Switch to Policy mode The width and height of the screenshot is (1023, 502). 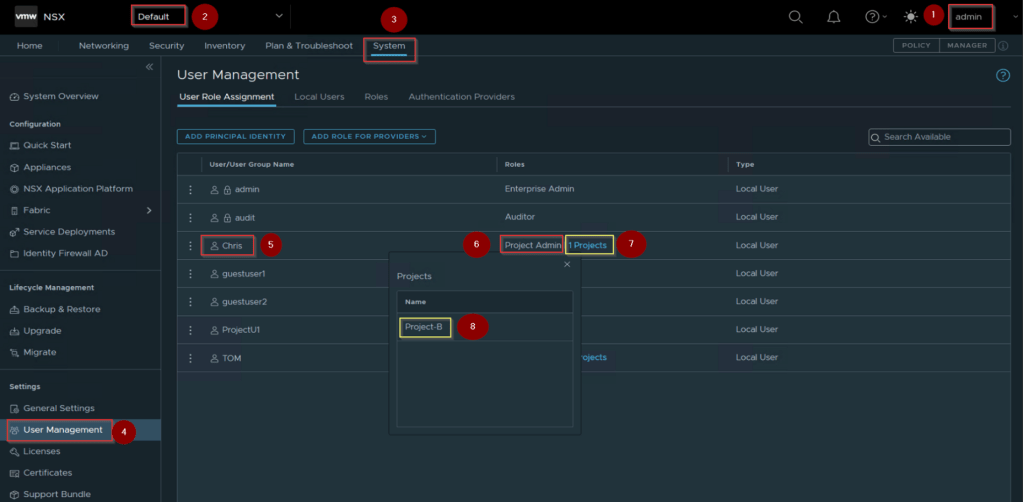916,46
